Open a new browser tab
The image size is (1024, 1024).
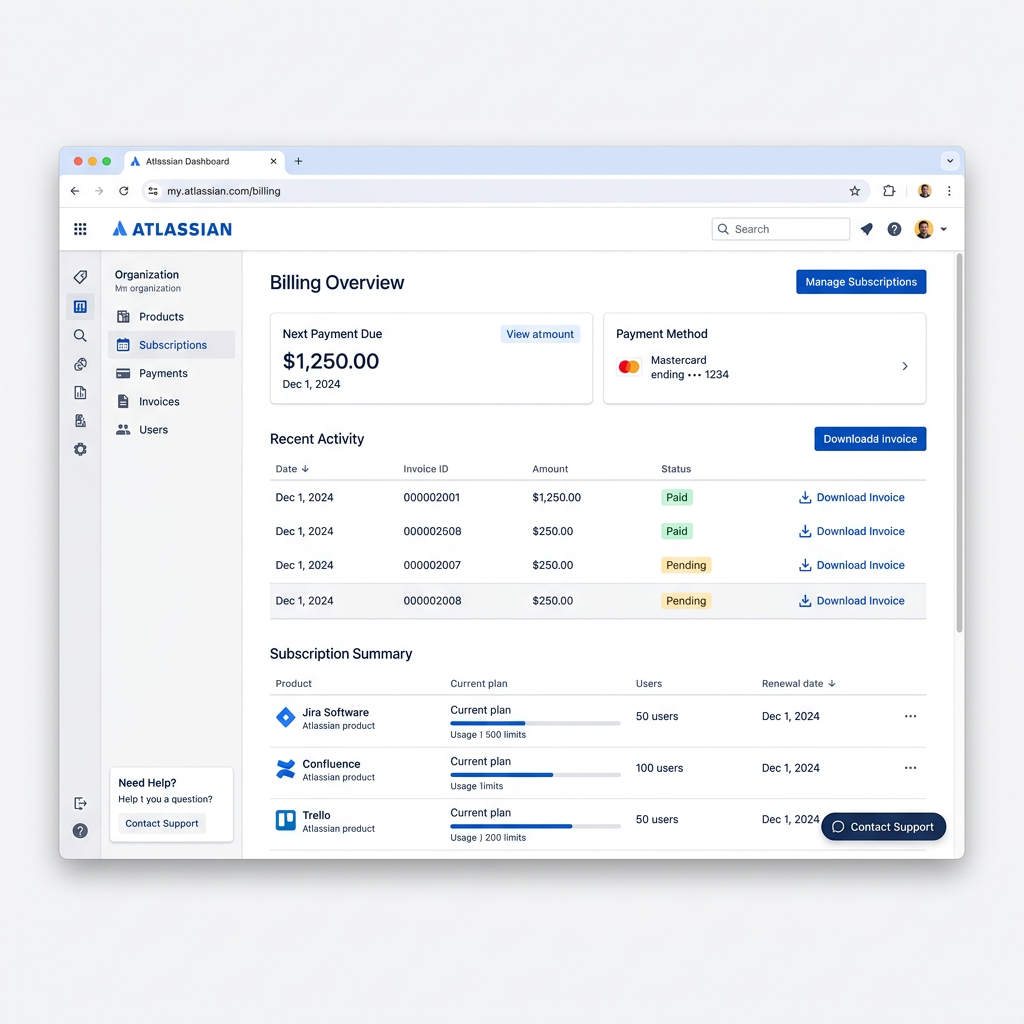tap(298, 161)
